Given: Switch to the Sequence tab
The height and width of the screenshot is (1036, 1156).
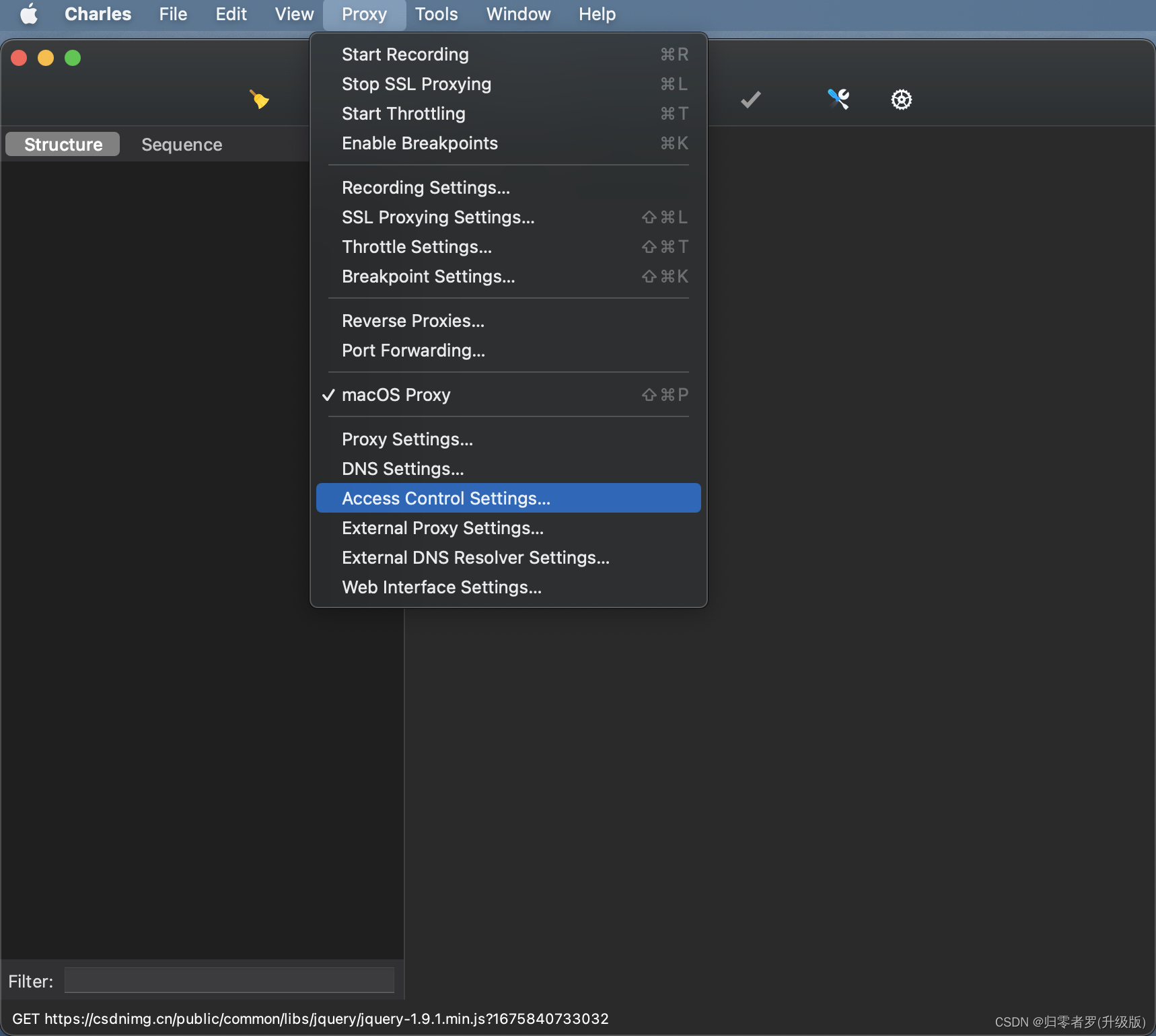Looking at the screenshot, I should [182, 144].
